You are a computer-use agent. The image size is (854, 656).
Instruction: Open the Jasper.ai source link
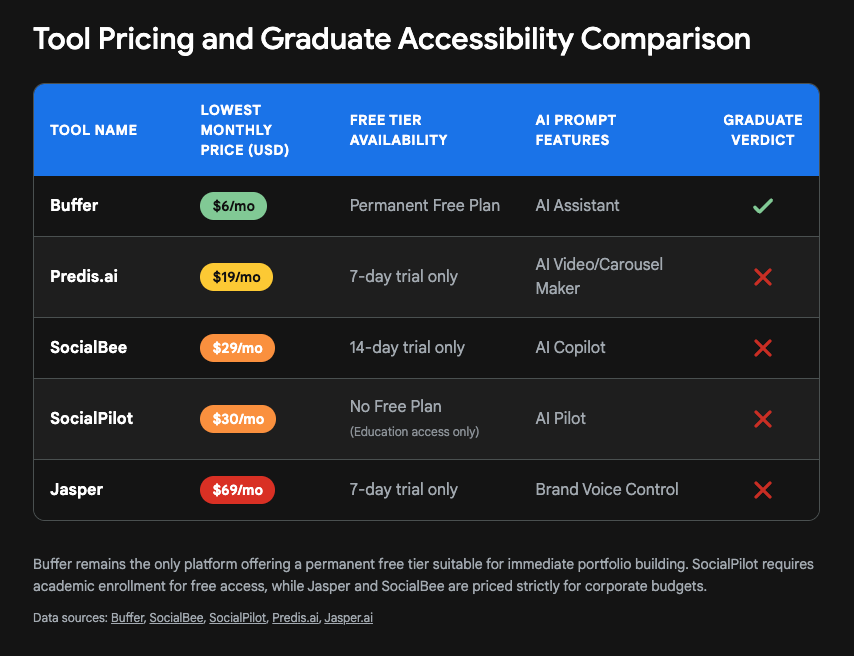click(x=349, y=618)
